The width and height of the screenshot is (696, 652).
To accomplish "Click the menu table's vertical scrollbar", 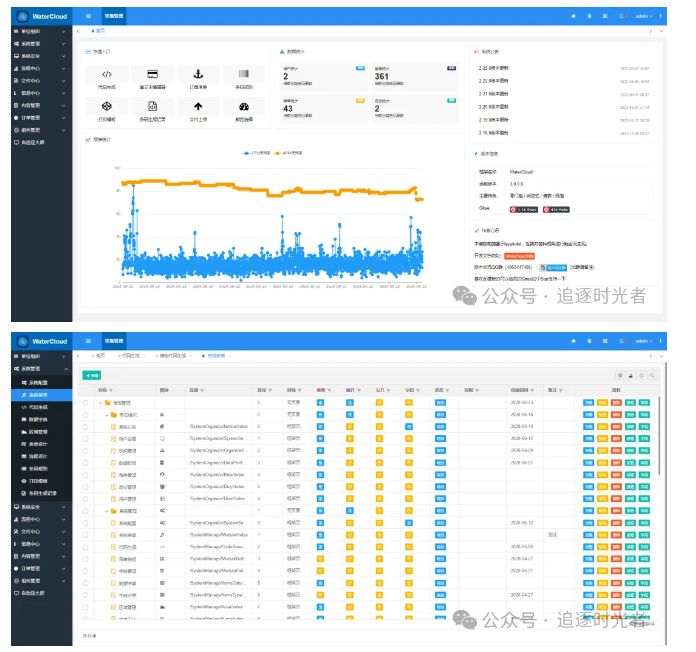I will [x=659, y=435].
